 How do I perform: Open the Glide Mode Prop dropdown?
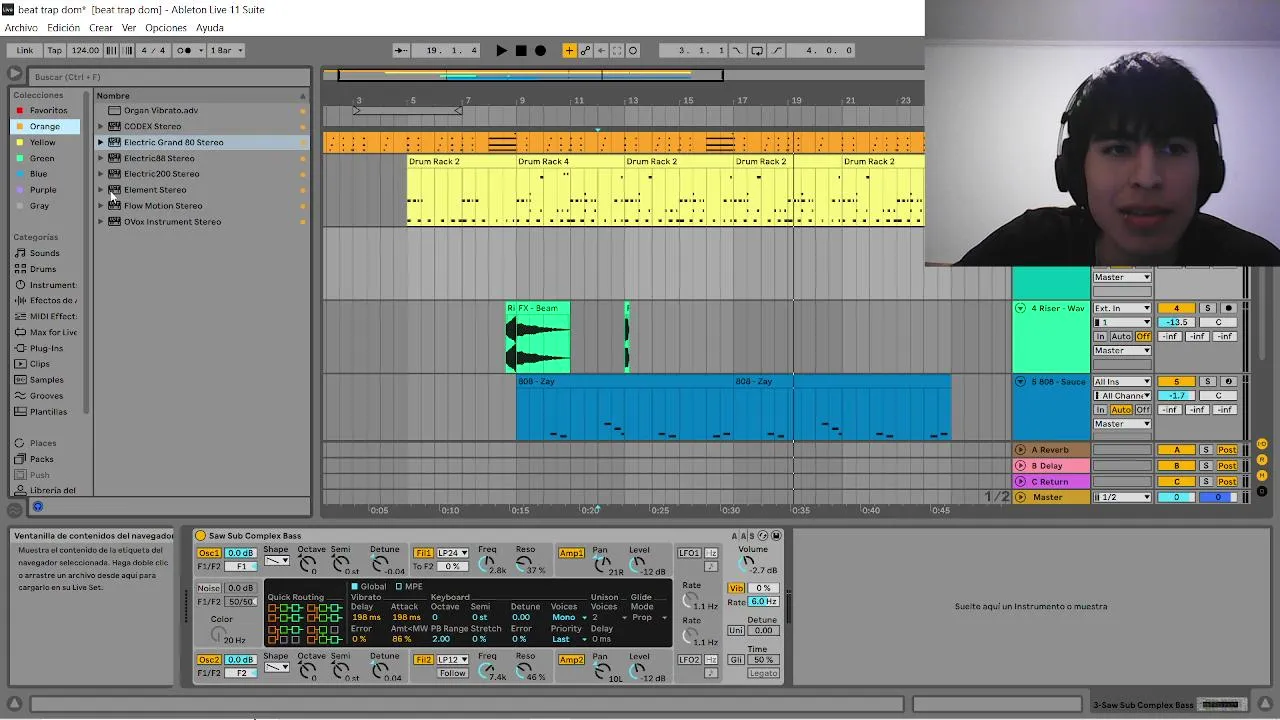point(647,618)
